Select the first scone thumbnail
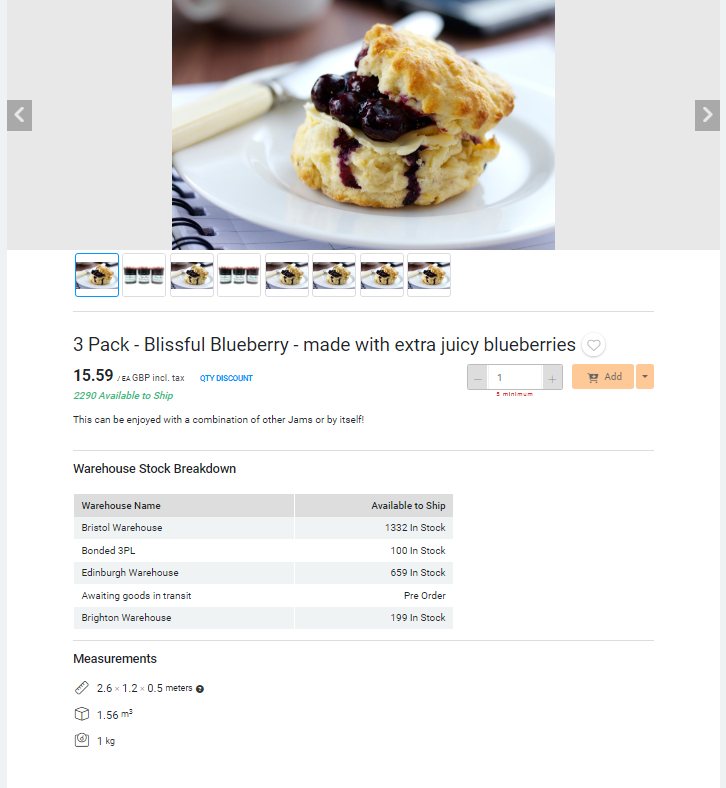 point(97,275)
